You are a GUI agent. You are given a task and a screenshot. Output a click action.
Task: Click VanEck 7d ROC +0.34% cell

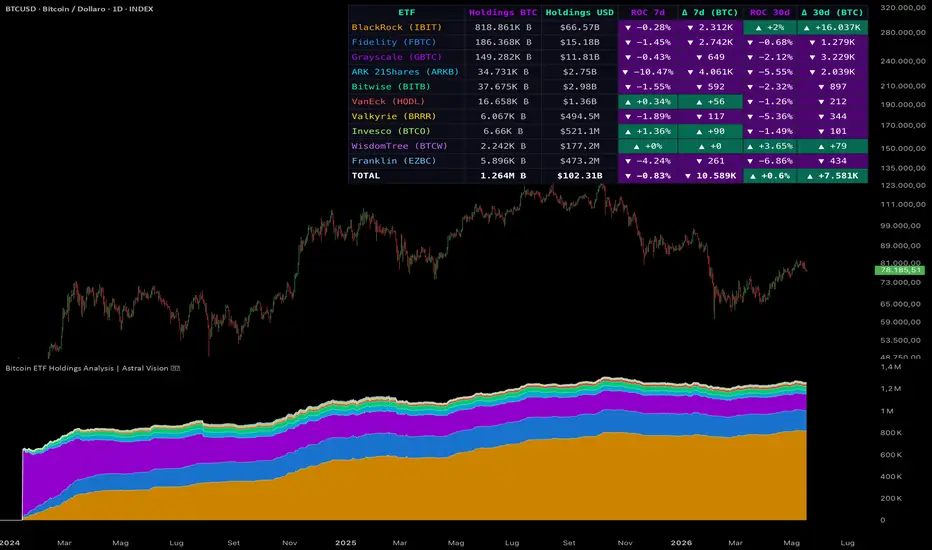(x=648, y=102)
